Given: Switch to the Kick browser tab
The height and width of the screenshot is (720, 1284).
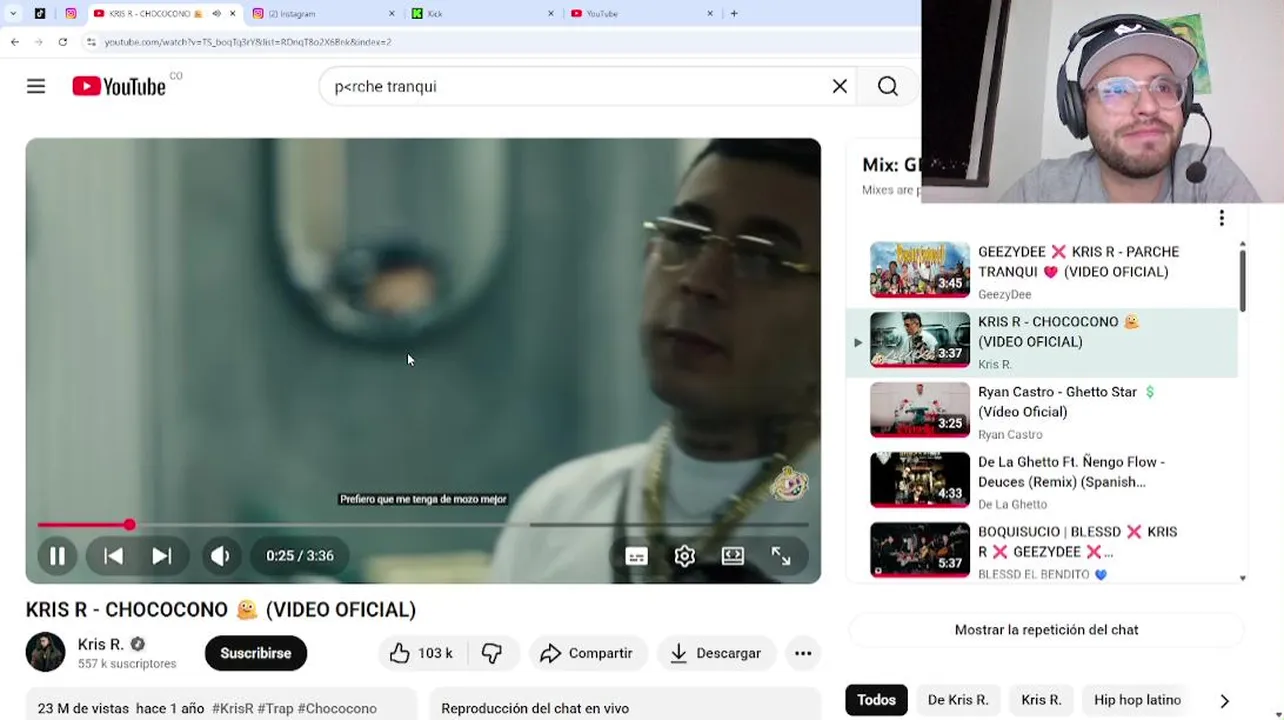Looking at the screenshot, I should (483, 13).
